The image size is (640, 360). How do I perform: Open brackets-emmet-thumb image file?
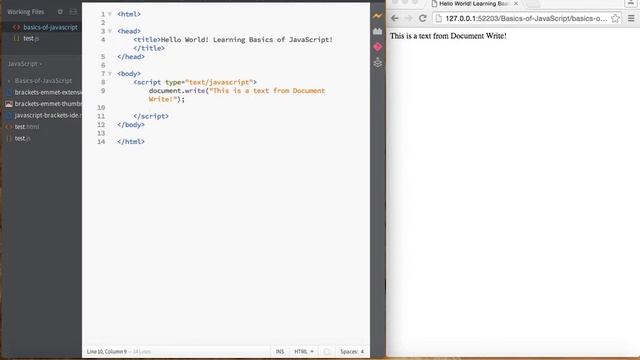pos(48,104)
